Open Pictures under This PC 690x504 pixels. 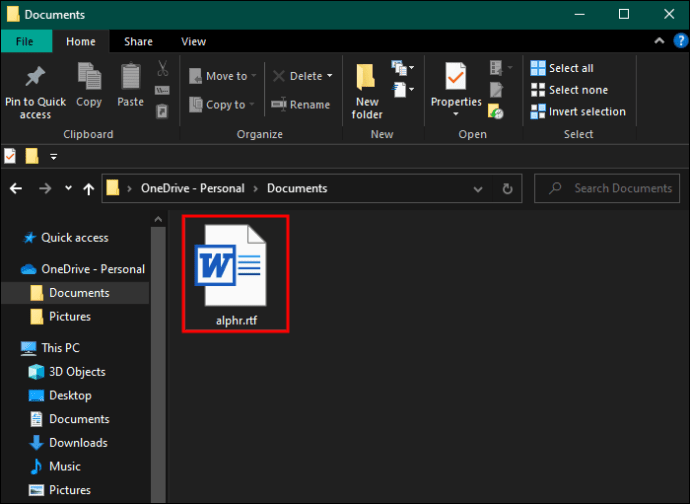(60, 490)
